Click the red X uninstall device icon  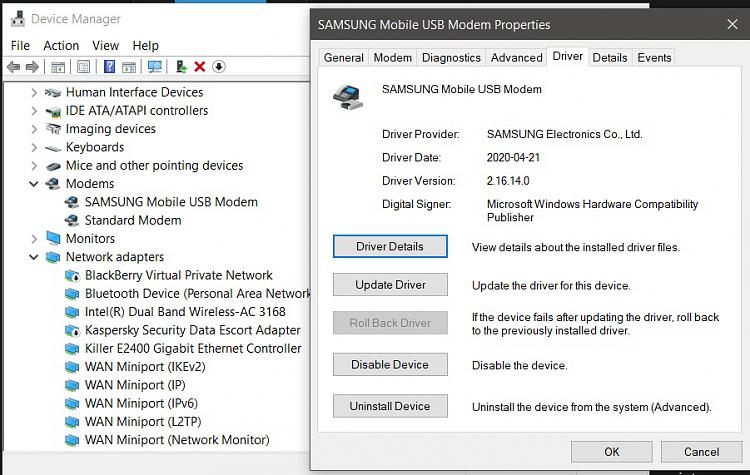click(200, 66)
